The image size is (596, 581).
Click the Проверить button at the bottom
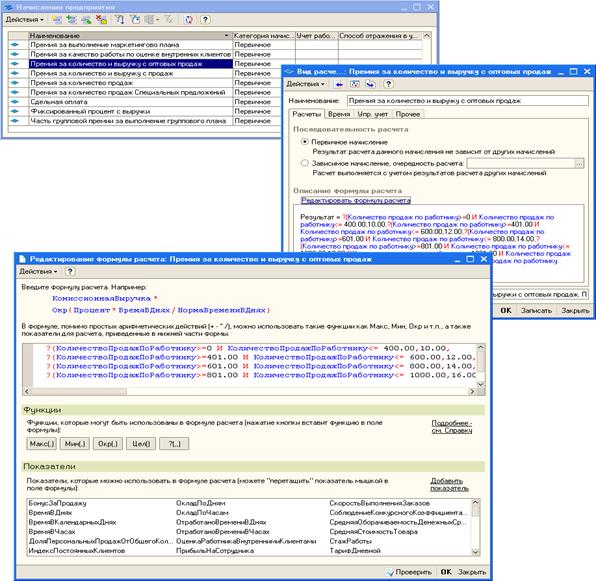point(409,572)
